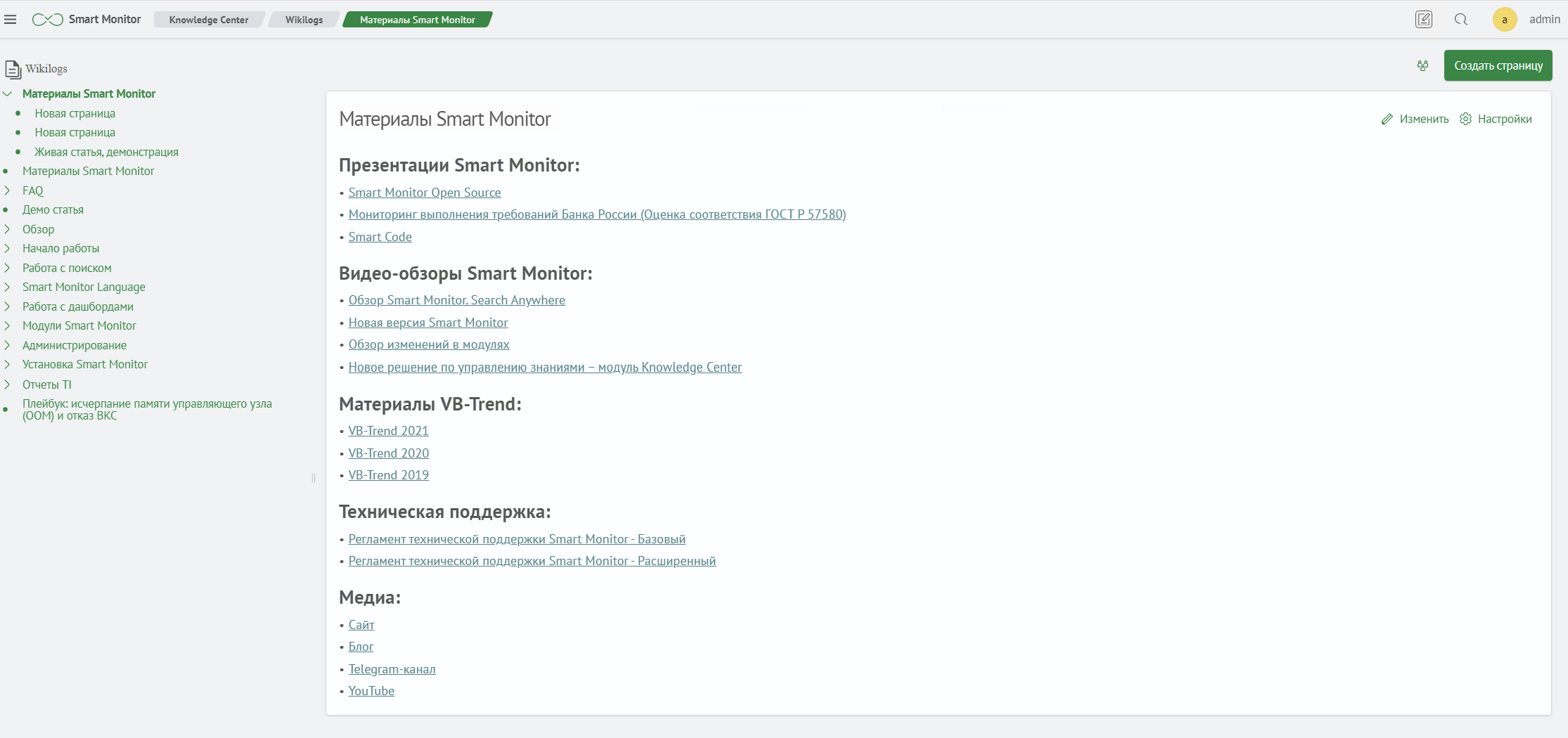Screen dimensions: 1568x738
Task: Expand the FAQ tree node
Action: click(x=7, y=190)
